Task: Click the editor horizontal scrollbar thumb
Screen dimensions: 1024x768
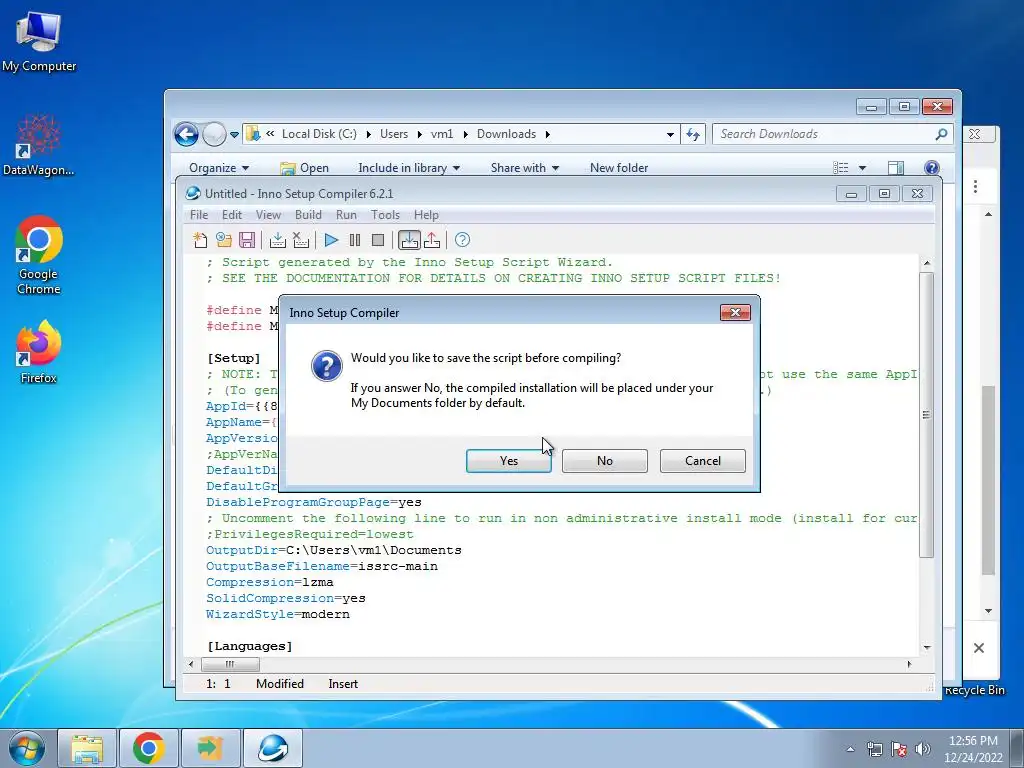Action: pyautogui.click(x=230, y=664)
